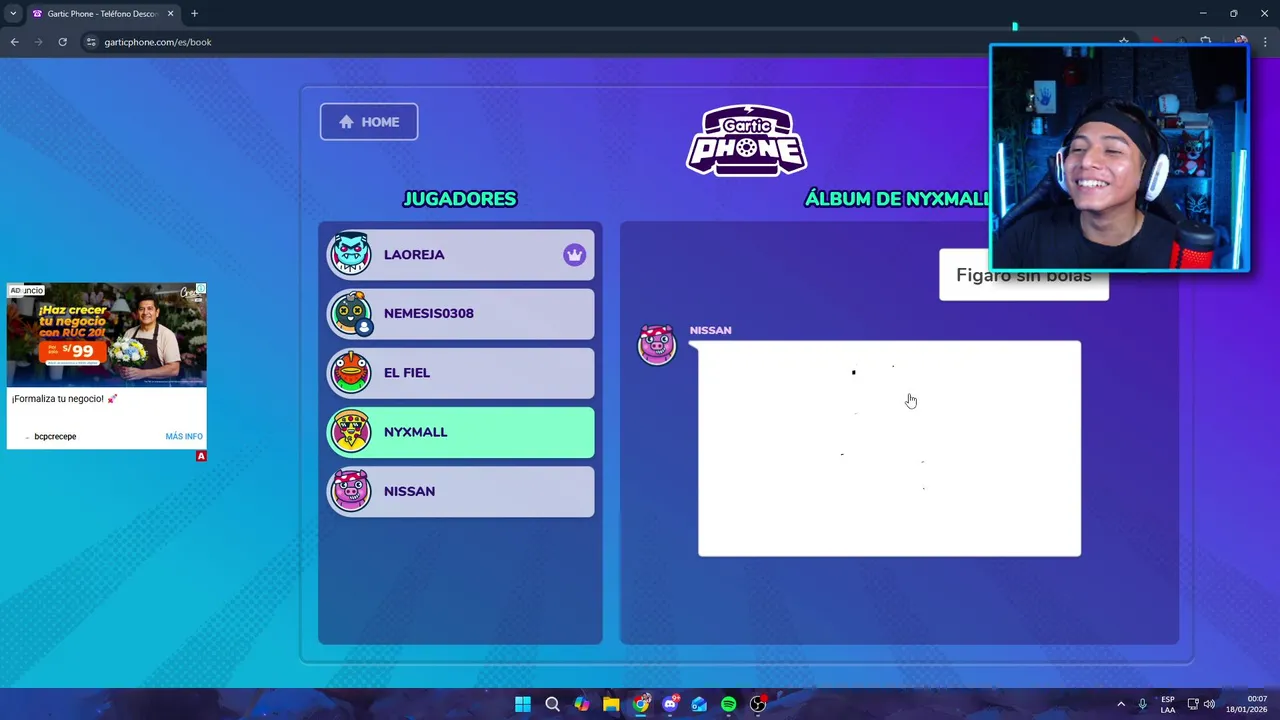
Task: Click NEMESIS0308's bomb avatar
Action: tap(351, 313)
